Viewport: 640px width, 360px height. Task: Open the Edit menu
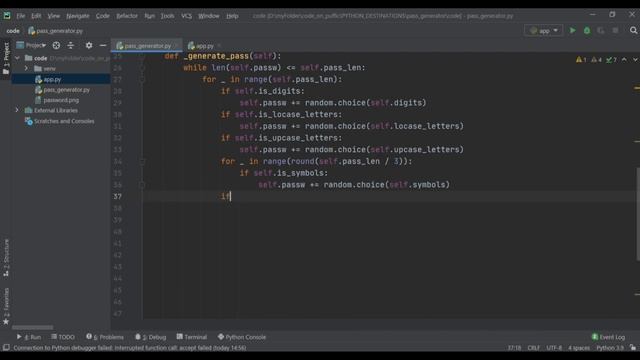pos(36,16)
